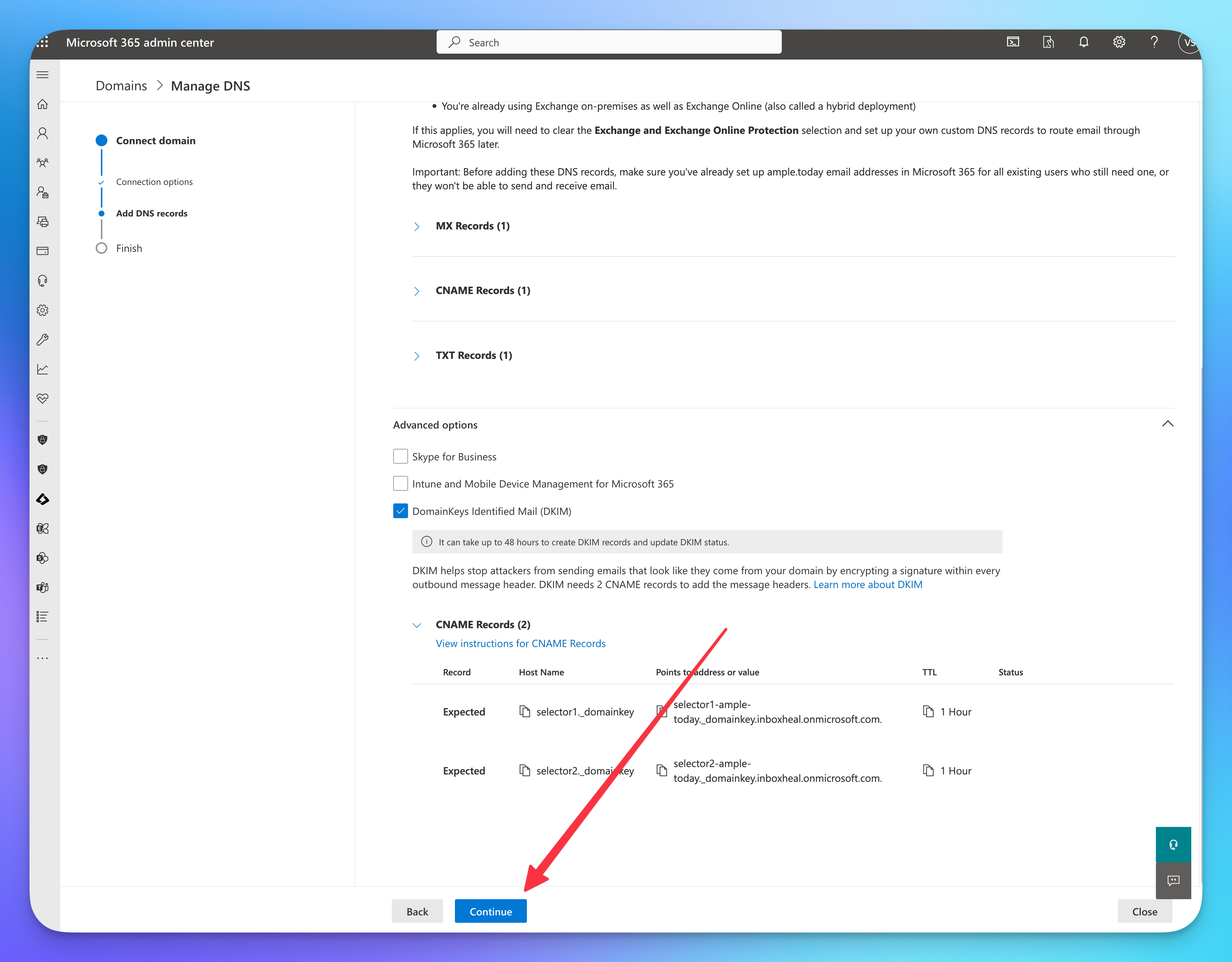Open the Reports chart icon in sidebar

click(42, 369)
